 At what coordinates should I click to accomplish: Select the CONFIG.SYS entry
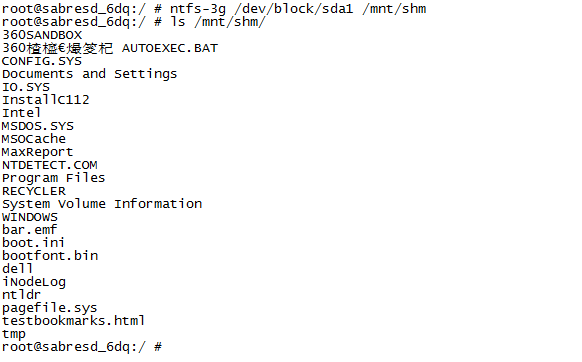42,61
